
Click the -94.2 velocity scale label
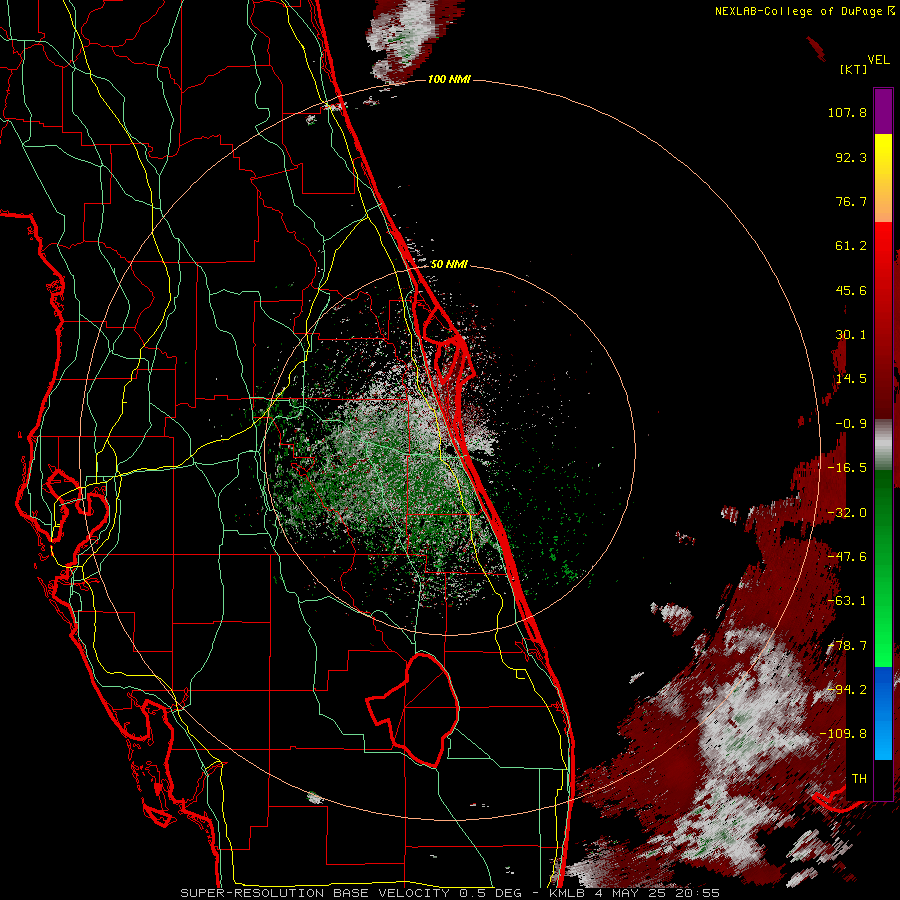pos(847,689)
